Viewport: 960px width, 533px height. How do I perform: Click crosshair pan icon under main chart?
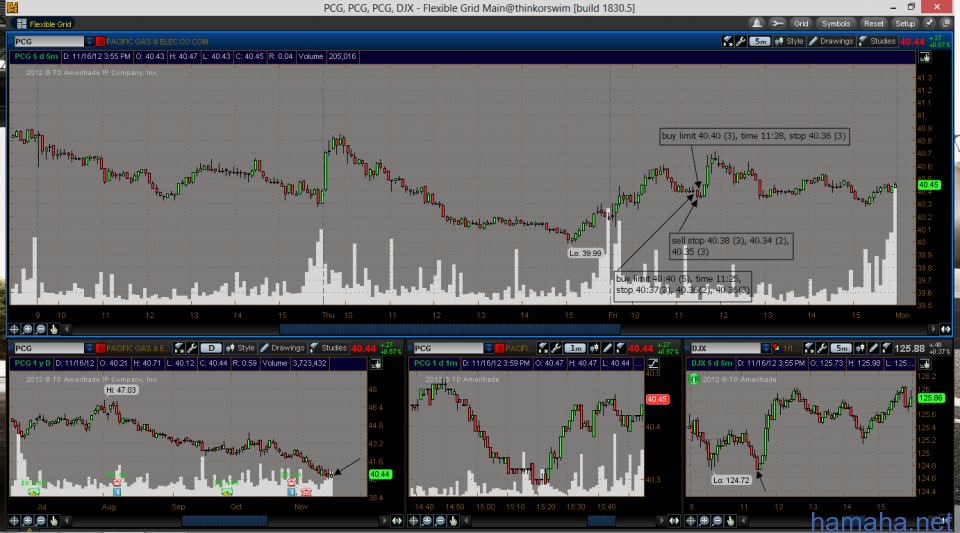pos(14,329)
